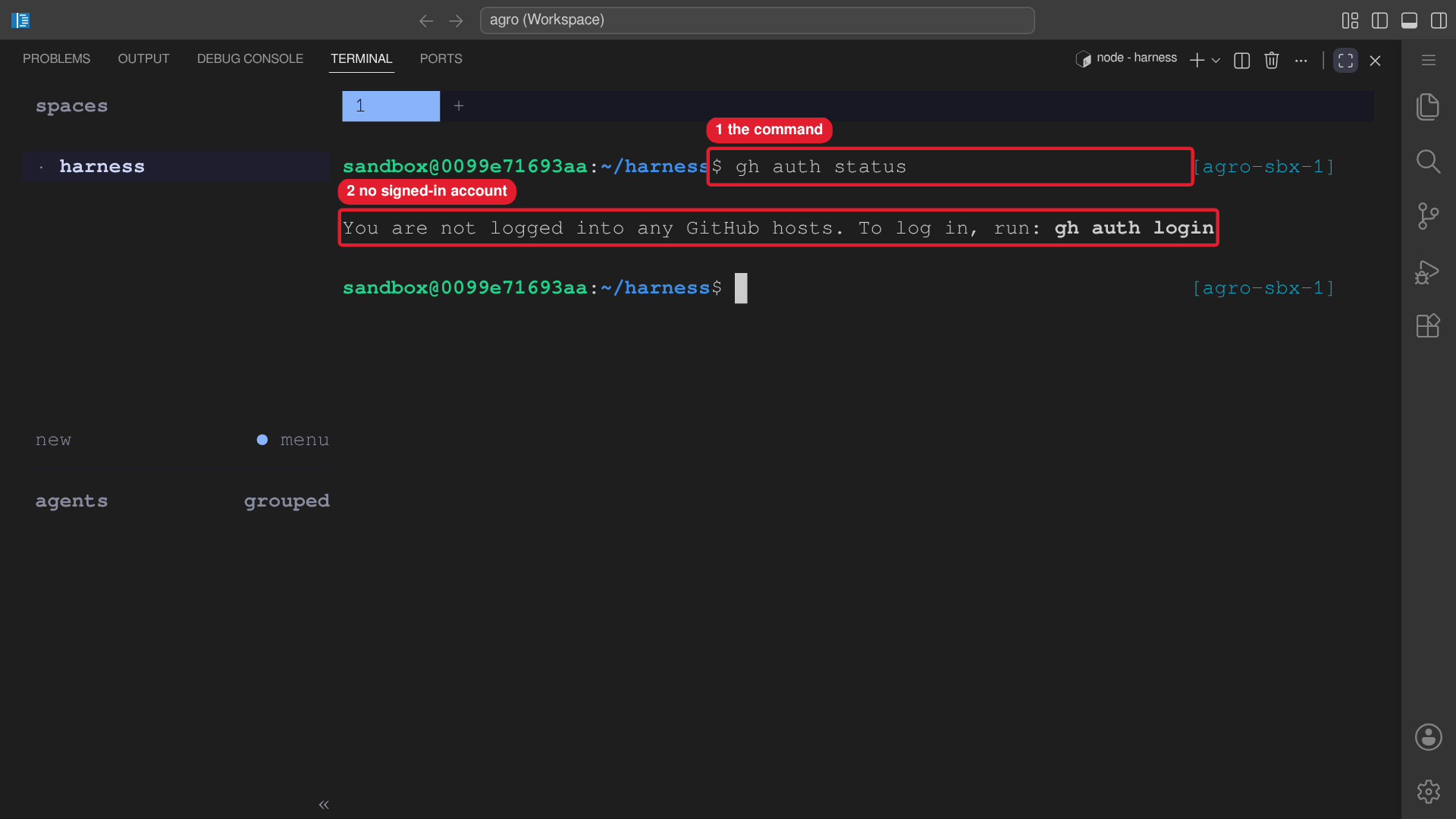Split the terminal pane
The height and width of the screenshot is (819, 1456).
tap(1241, 61)
